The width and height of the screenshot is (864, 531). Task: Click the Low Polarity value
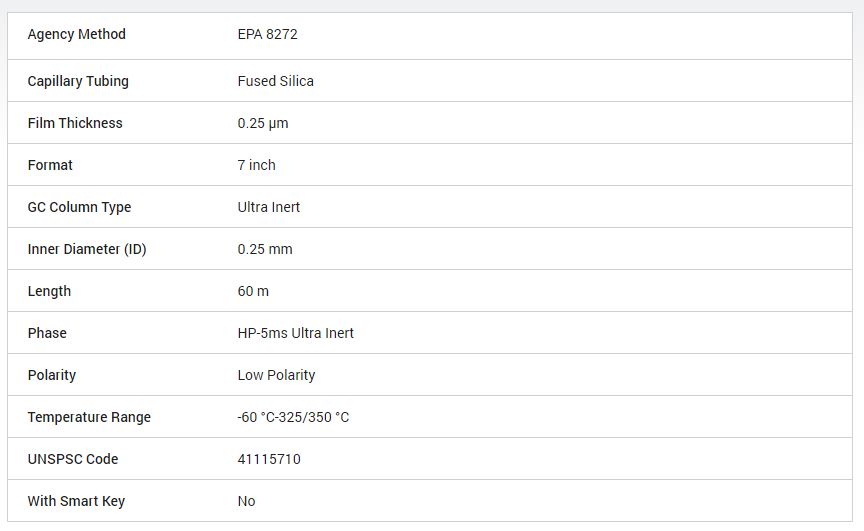(276, 375)
